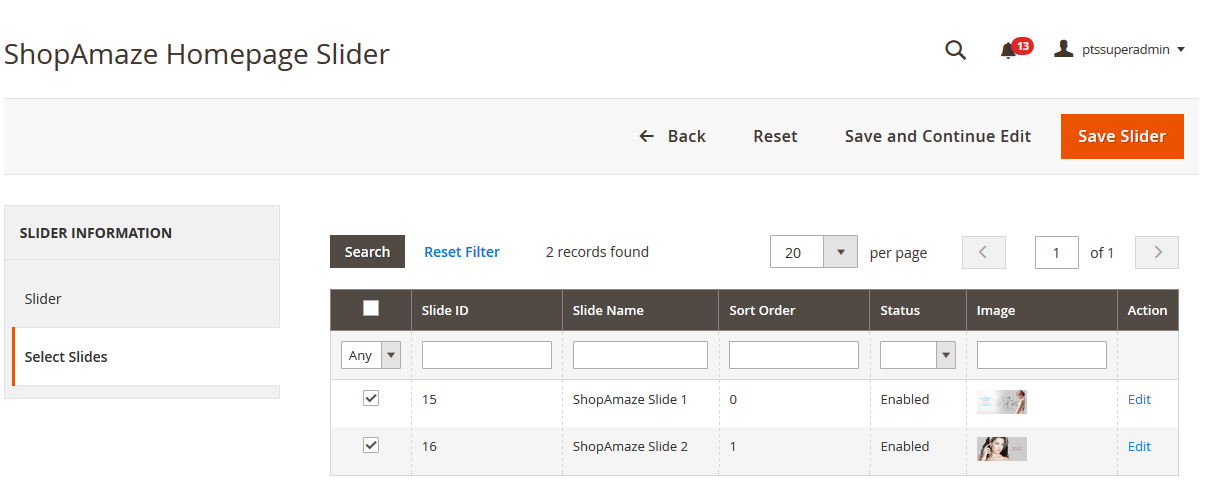
Task: Uncheck the ShopAmaze Slide 2 checkbox
Action: pyautogui.click(x=371, y=445)
